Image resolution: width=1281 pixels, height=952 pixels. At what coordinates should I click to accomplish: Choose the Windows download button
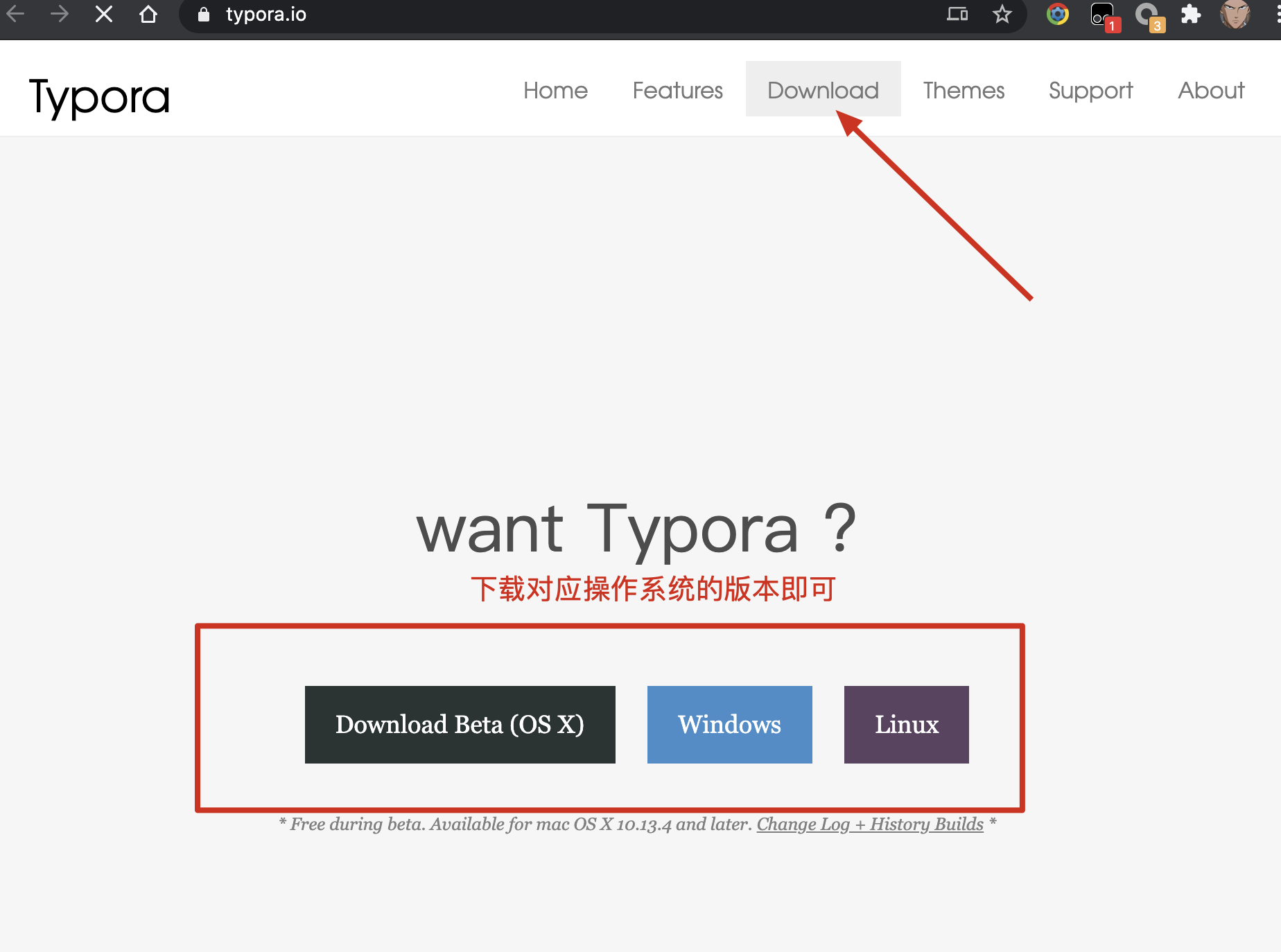tap(730, 725)
